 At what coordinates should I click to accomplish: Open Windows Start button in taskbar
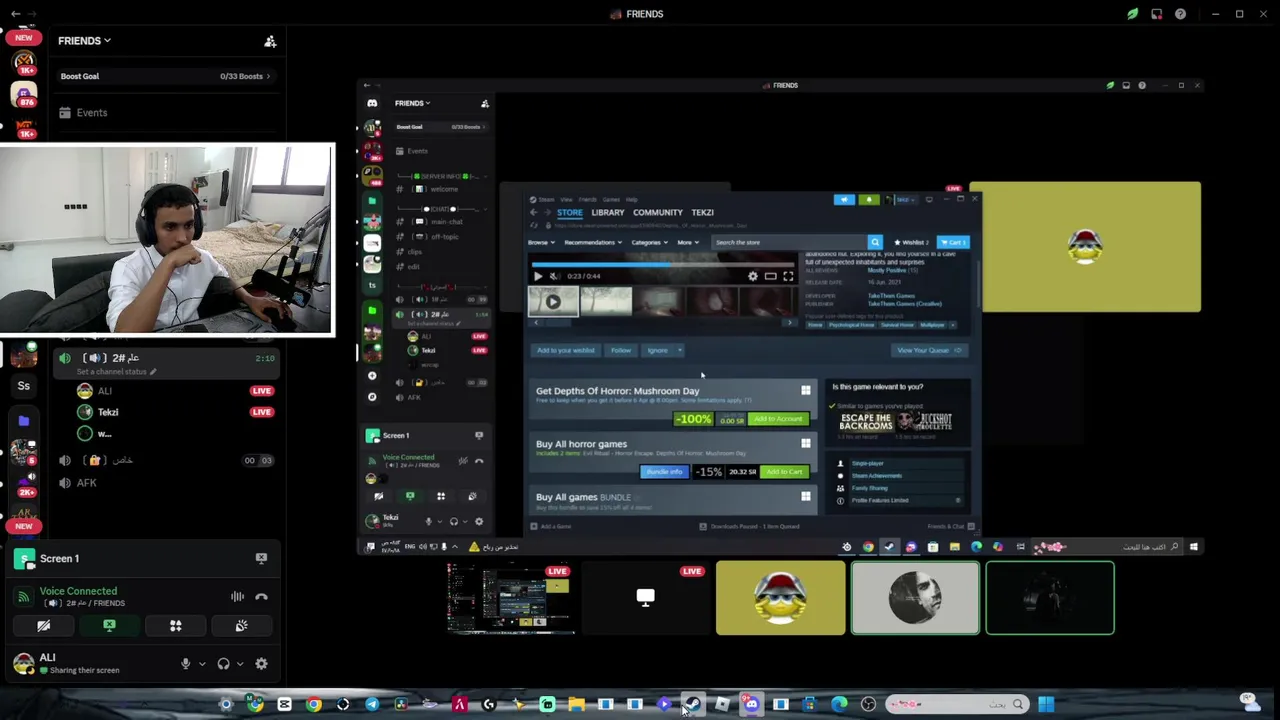tap(1045, 705)
